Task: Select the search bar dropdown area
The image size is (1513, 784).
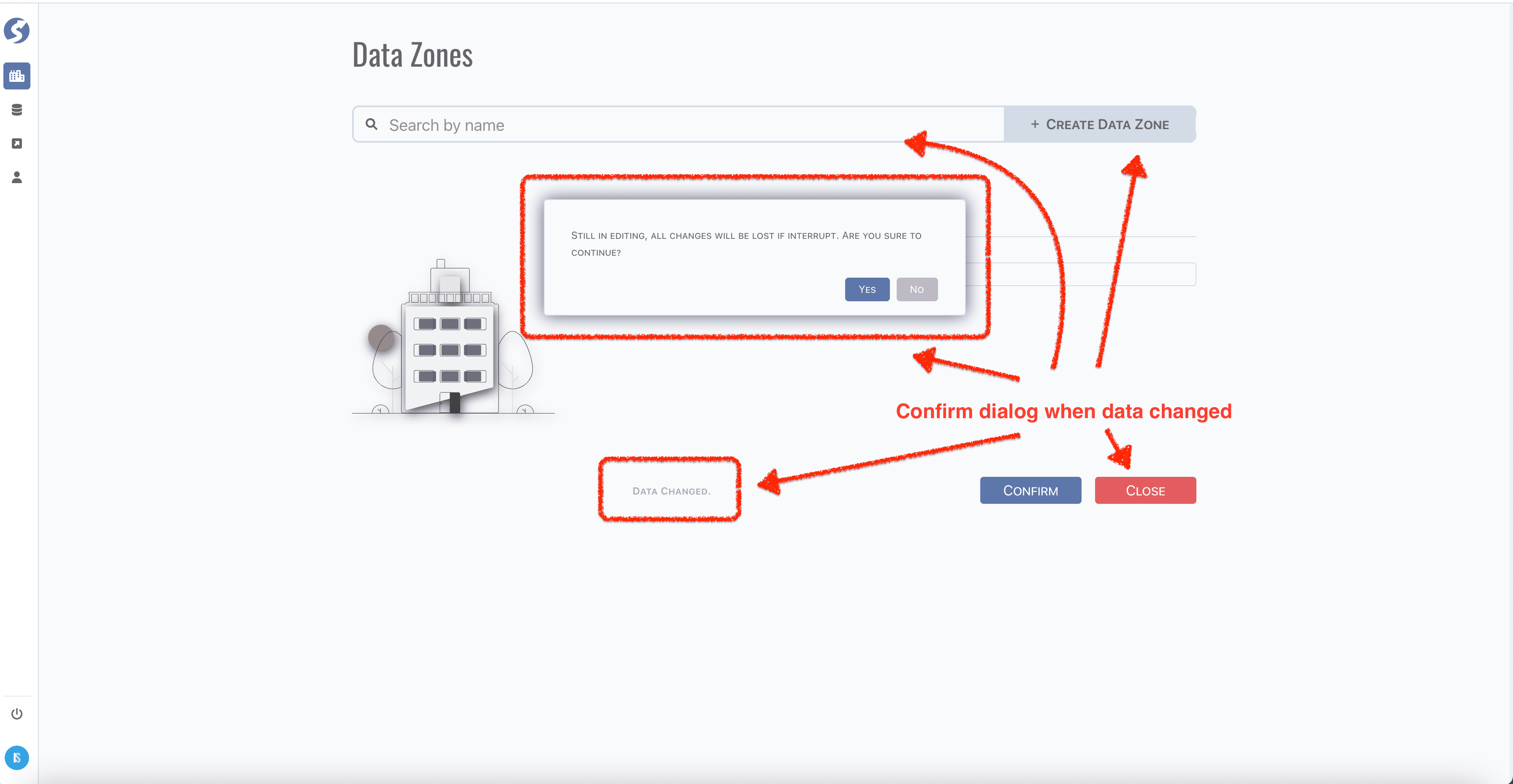Action: click(678, 124)
